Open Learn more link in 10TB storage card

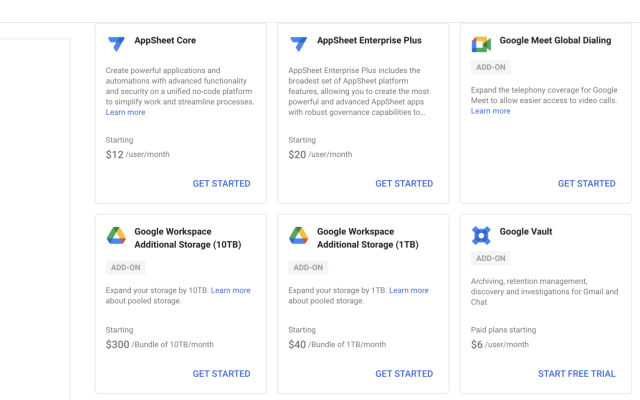tap(231, 290)
